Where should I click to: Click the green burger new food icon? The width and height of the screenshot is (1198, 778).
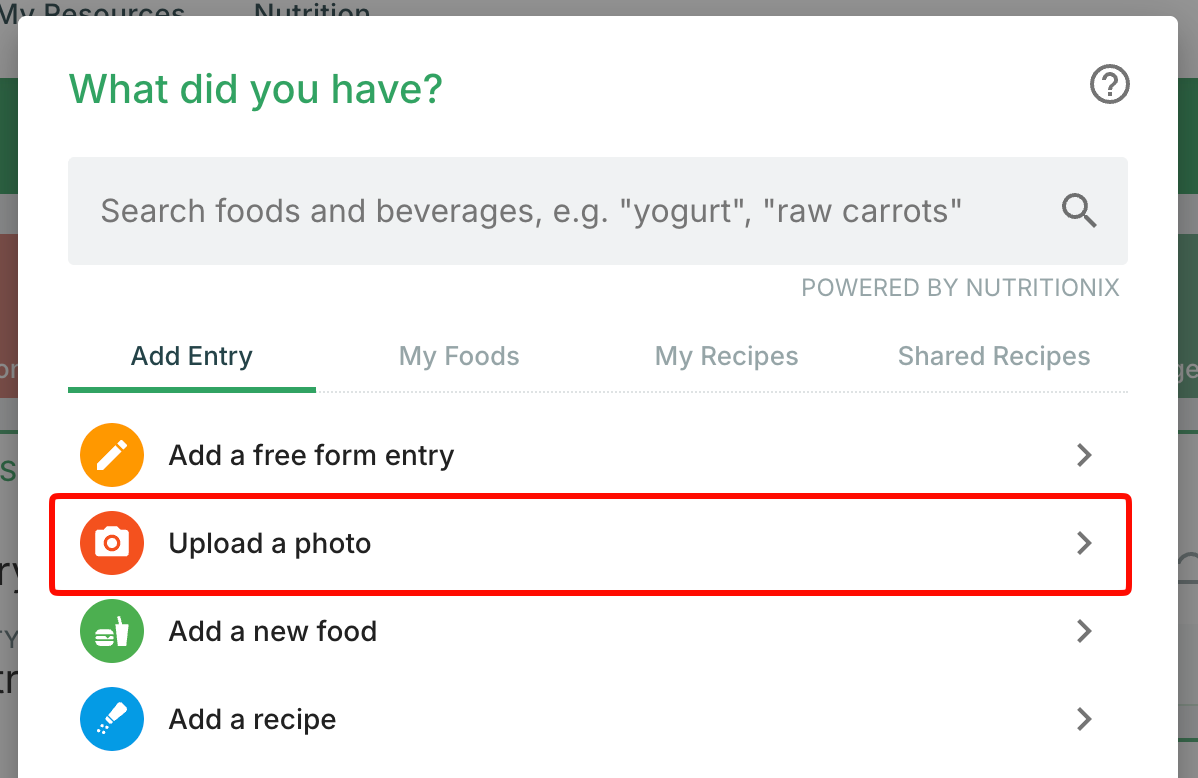(112, 631)
